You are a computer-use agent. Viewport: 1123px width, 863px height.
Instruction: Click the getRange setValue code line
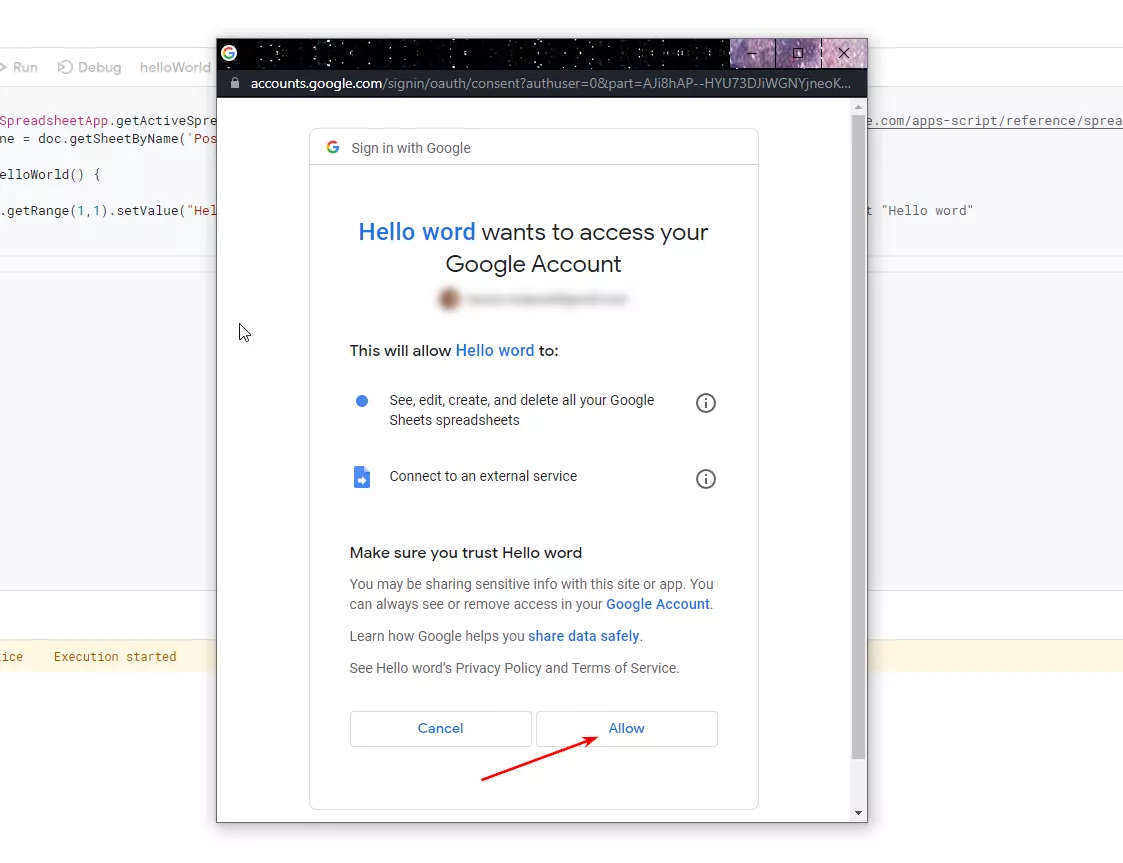tap(108, 211)
